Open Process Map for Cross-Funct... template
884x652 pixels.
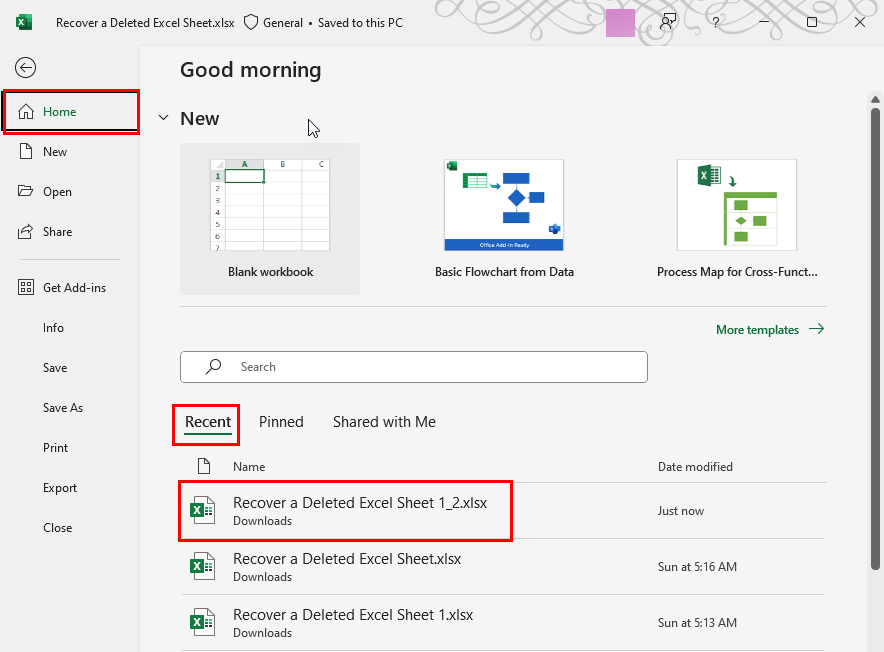[737, 219]
